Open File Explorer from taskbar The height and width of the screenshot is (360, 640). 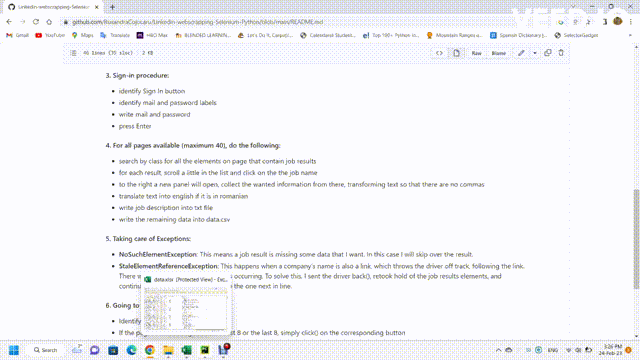pos(168,350)
